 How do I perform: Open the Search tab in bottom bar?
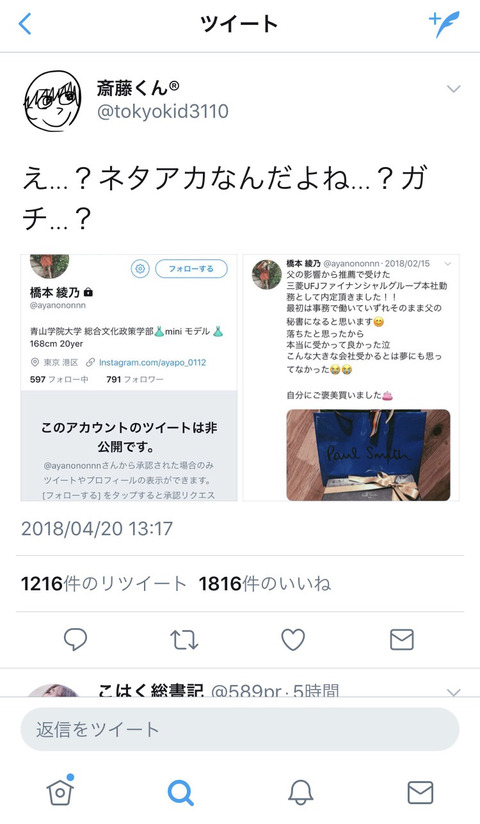coord(180,792)
